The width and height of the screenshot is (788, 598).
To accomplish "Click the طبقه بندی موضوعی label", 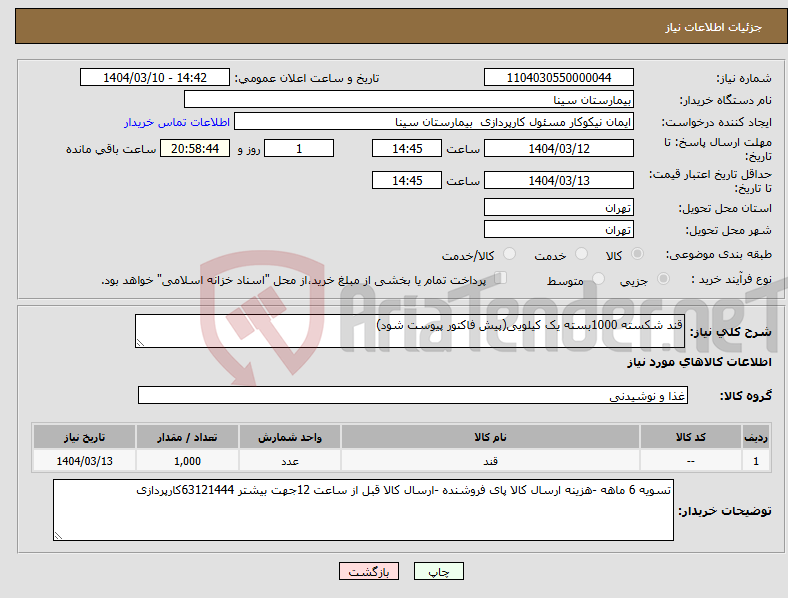I will tap(719, 254).
